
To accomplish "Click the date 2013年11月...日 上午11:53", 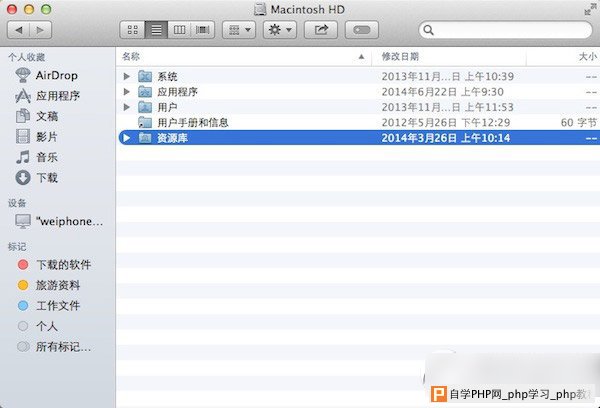I will [448, 107].
